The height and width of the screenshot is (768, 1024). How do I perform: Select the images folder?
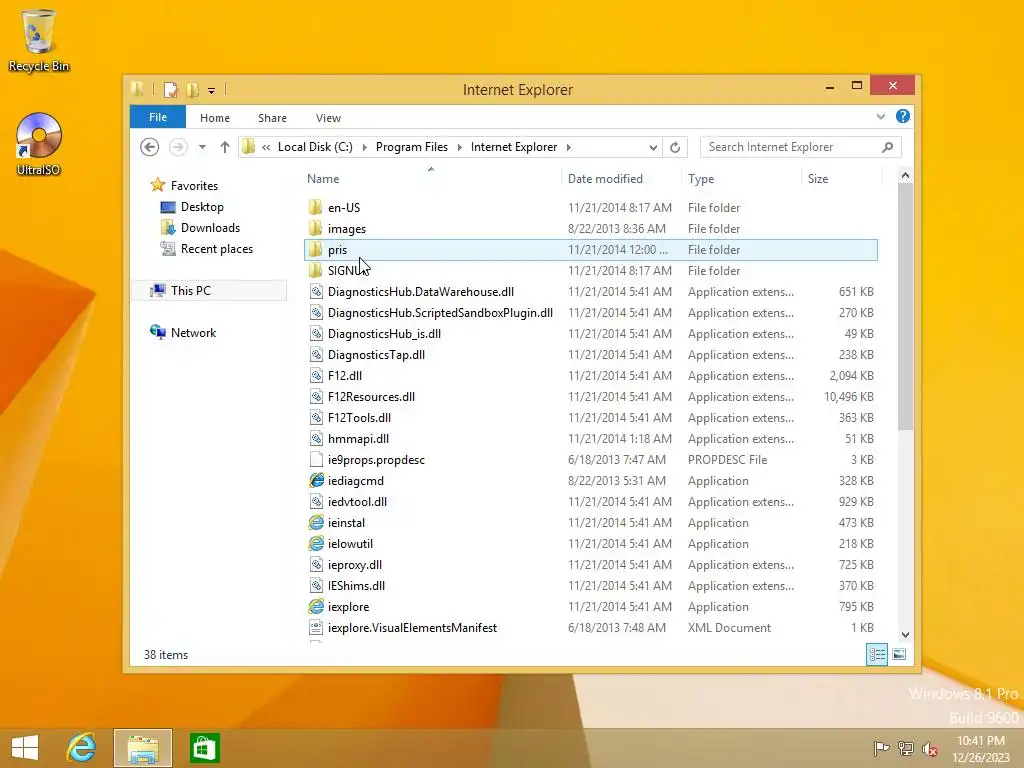click(347, 229)
